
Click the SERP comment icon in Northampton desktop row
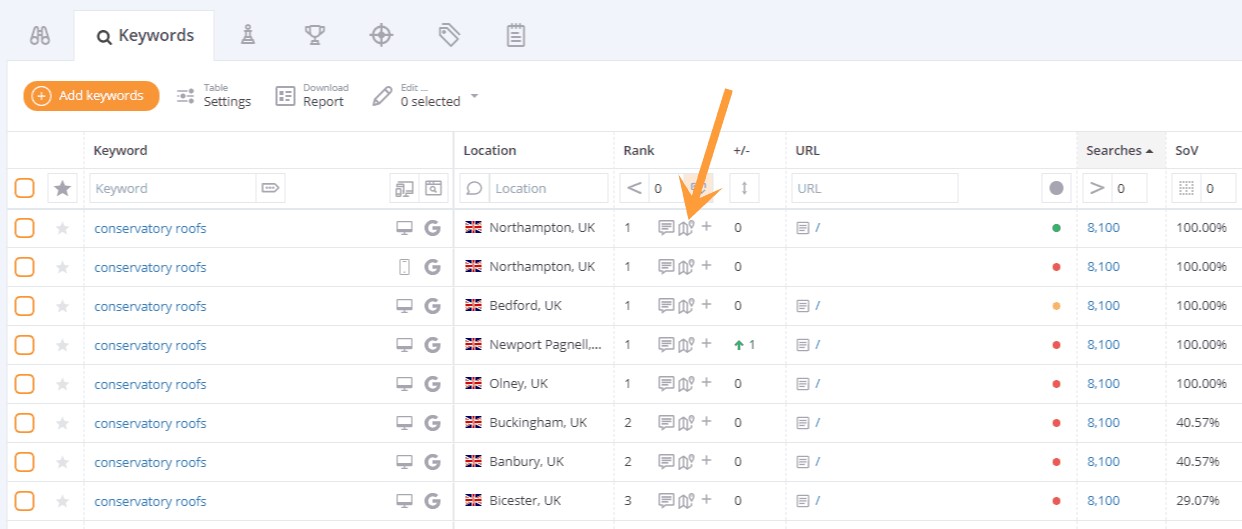pyautogui.click(x=666, y=228)
